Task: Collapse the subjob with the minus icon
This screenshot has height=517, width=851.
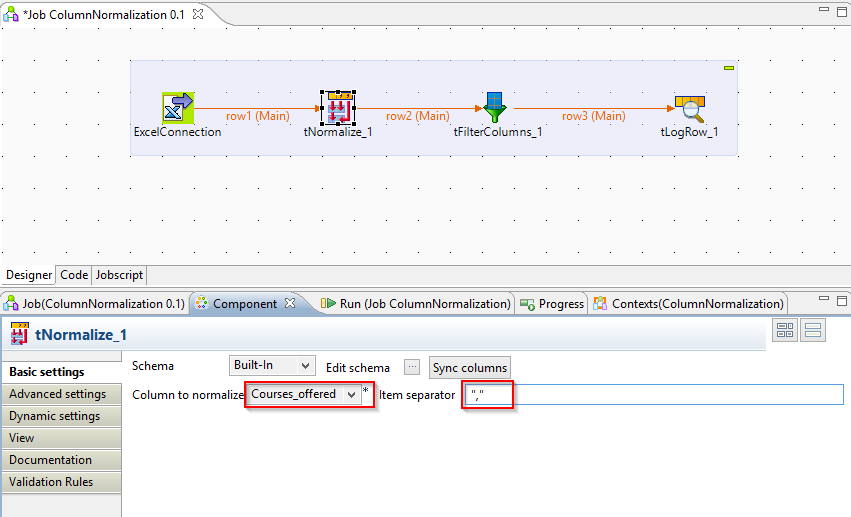Action: pos(729,68)
